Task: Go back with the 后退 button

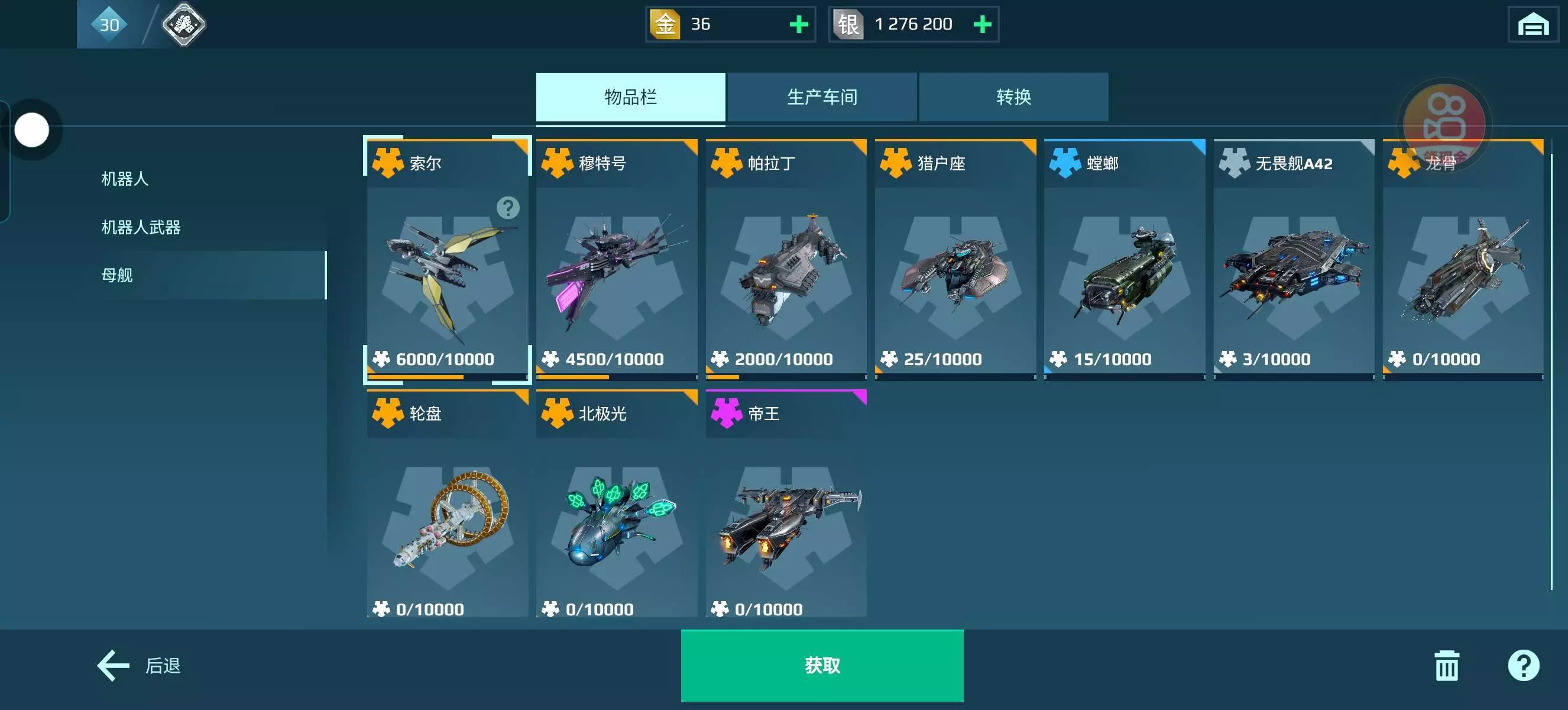Action: (x=139, y=666)
